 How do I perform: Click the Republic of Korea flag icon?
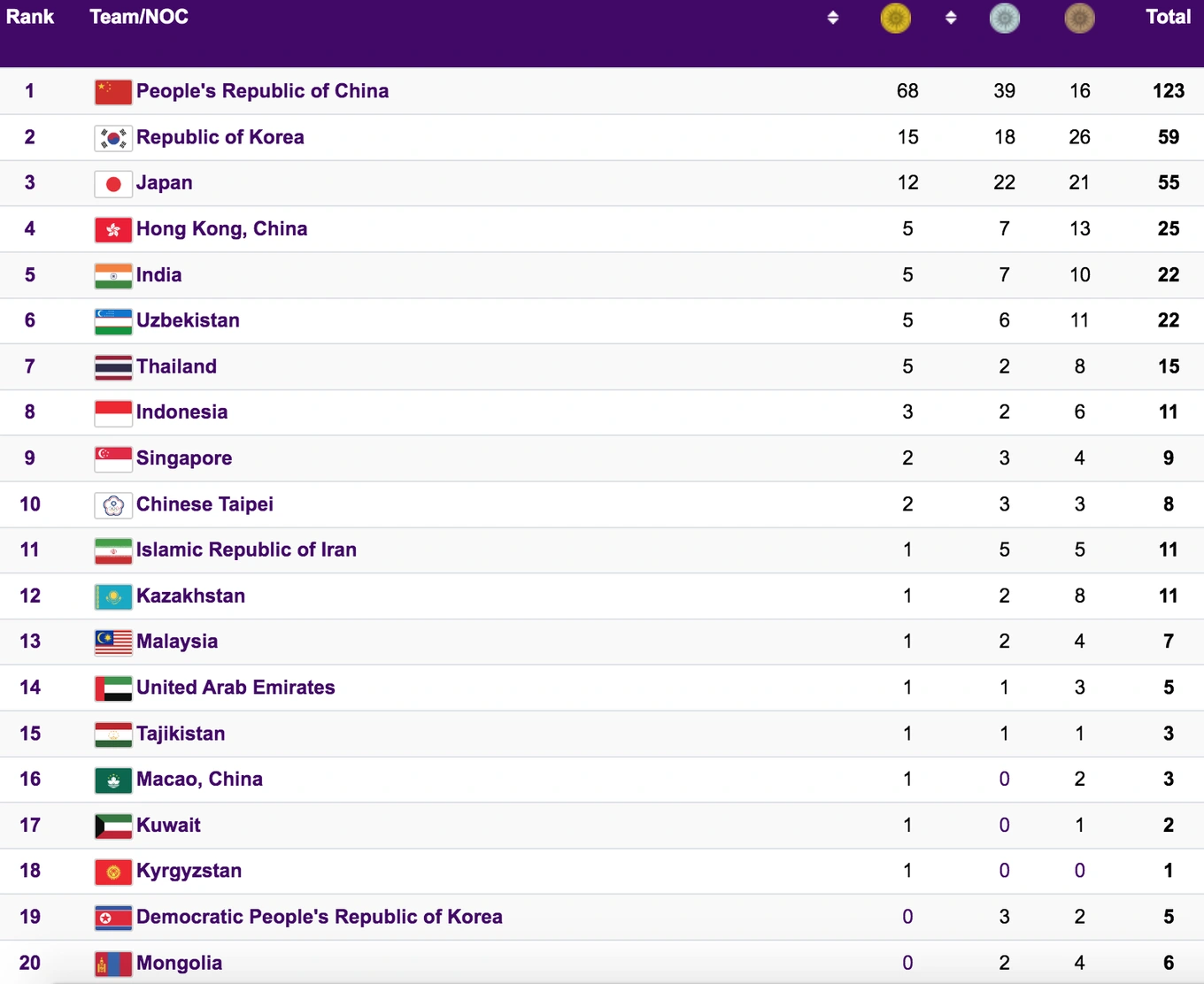(113, 137)
